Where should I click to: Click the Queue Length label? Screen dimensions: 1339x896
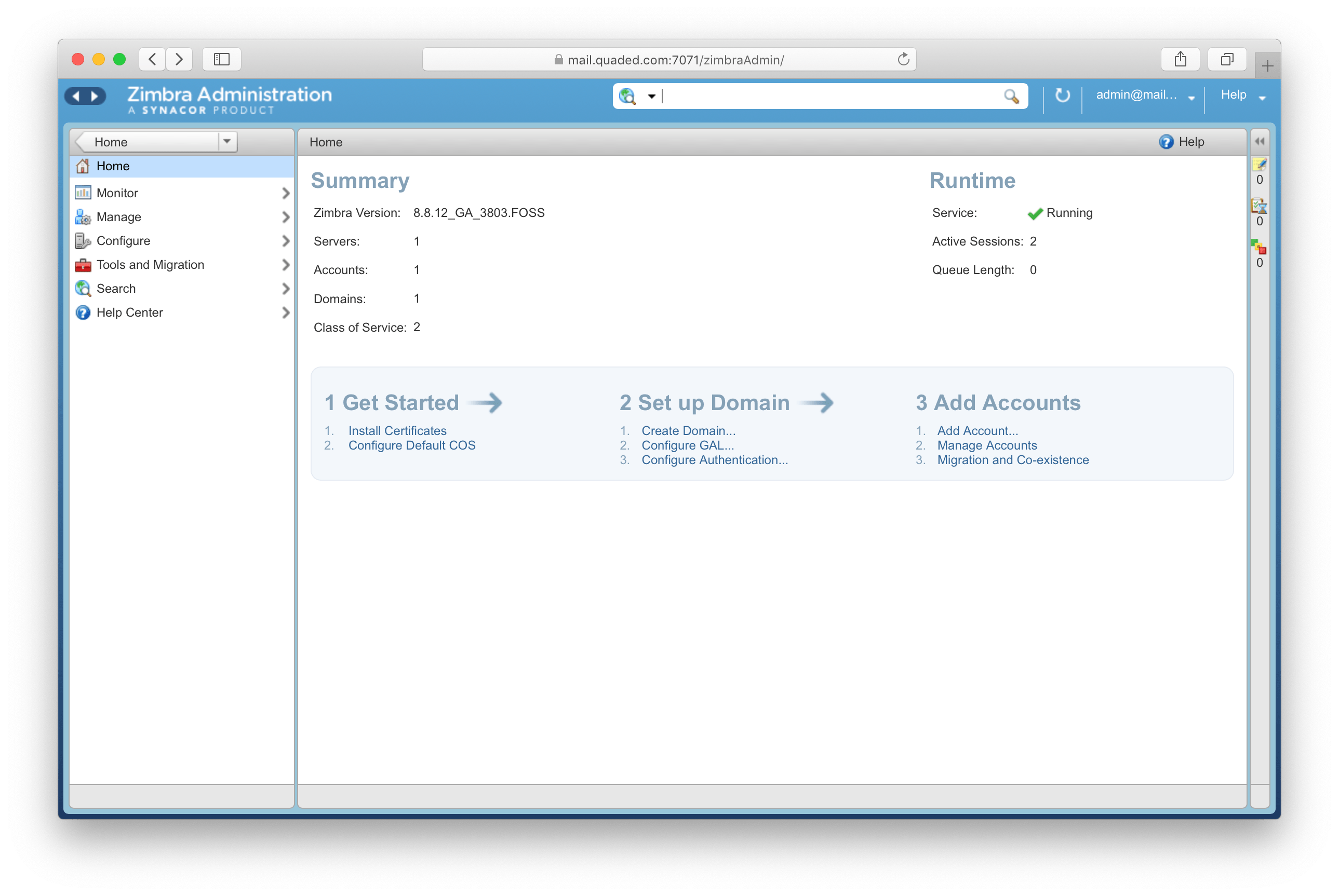[973, 270]
